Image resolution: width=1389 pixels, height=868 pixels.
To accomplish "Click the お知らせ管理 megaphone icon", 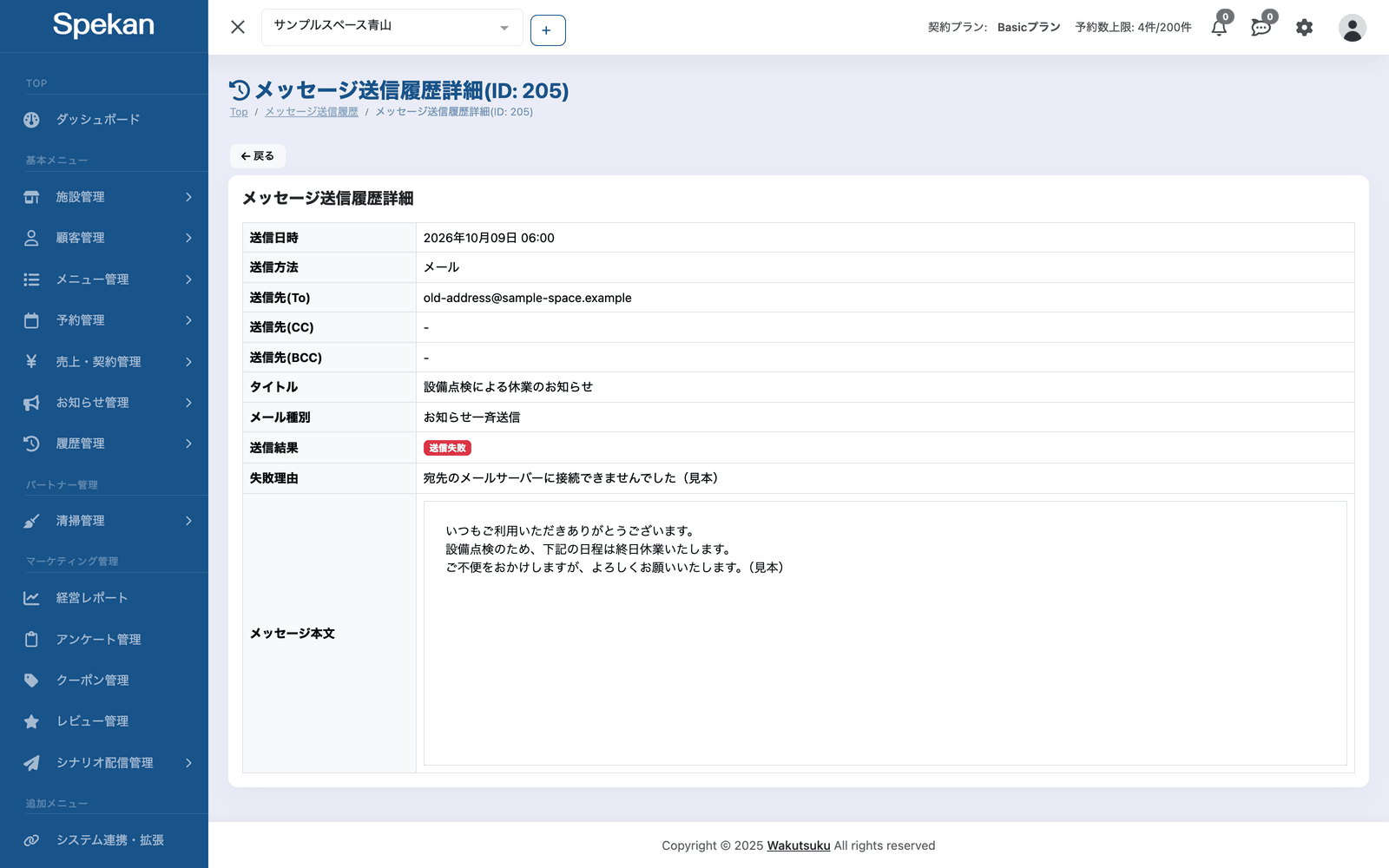I will click(x=31, y=403).
